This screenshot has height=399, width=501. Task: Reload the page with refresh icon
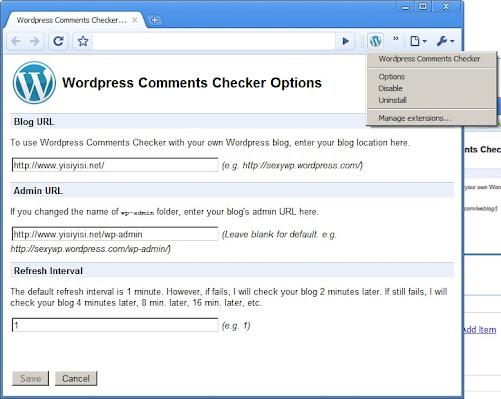[x=59, y=41]
